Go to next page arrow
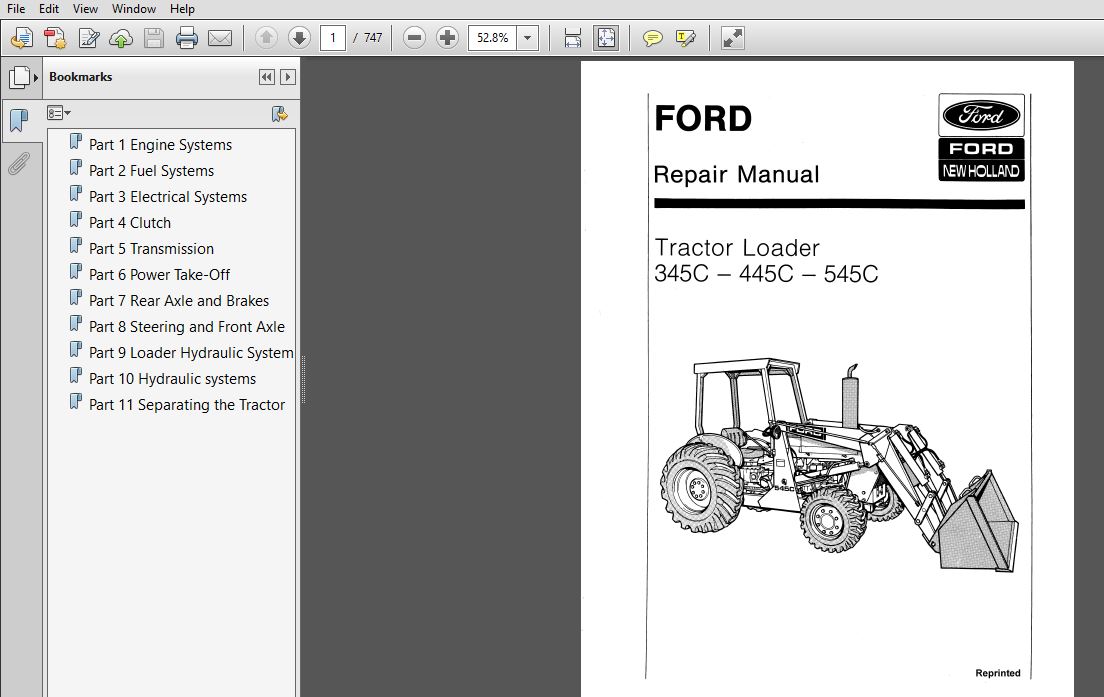The height and width of the screenshot is (697, 1104). [299, 38]
